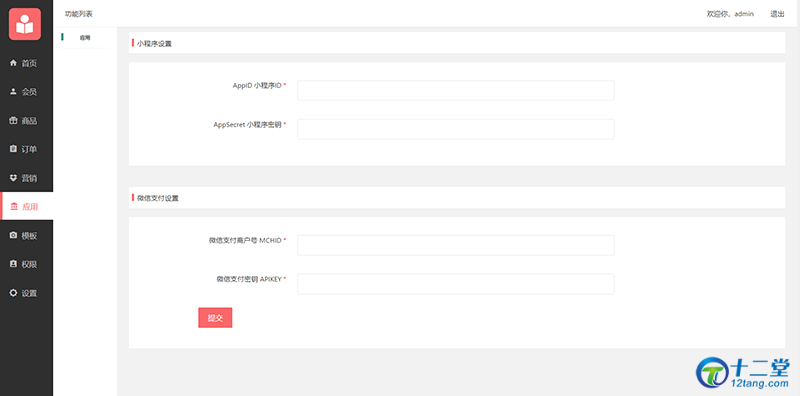Image resolution: width=800 pixels, height=396 pixels.
Task: Click the AppID 小程序ID label
Action: coord(257,86)
